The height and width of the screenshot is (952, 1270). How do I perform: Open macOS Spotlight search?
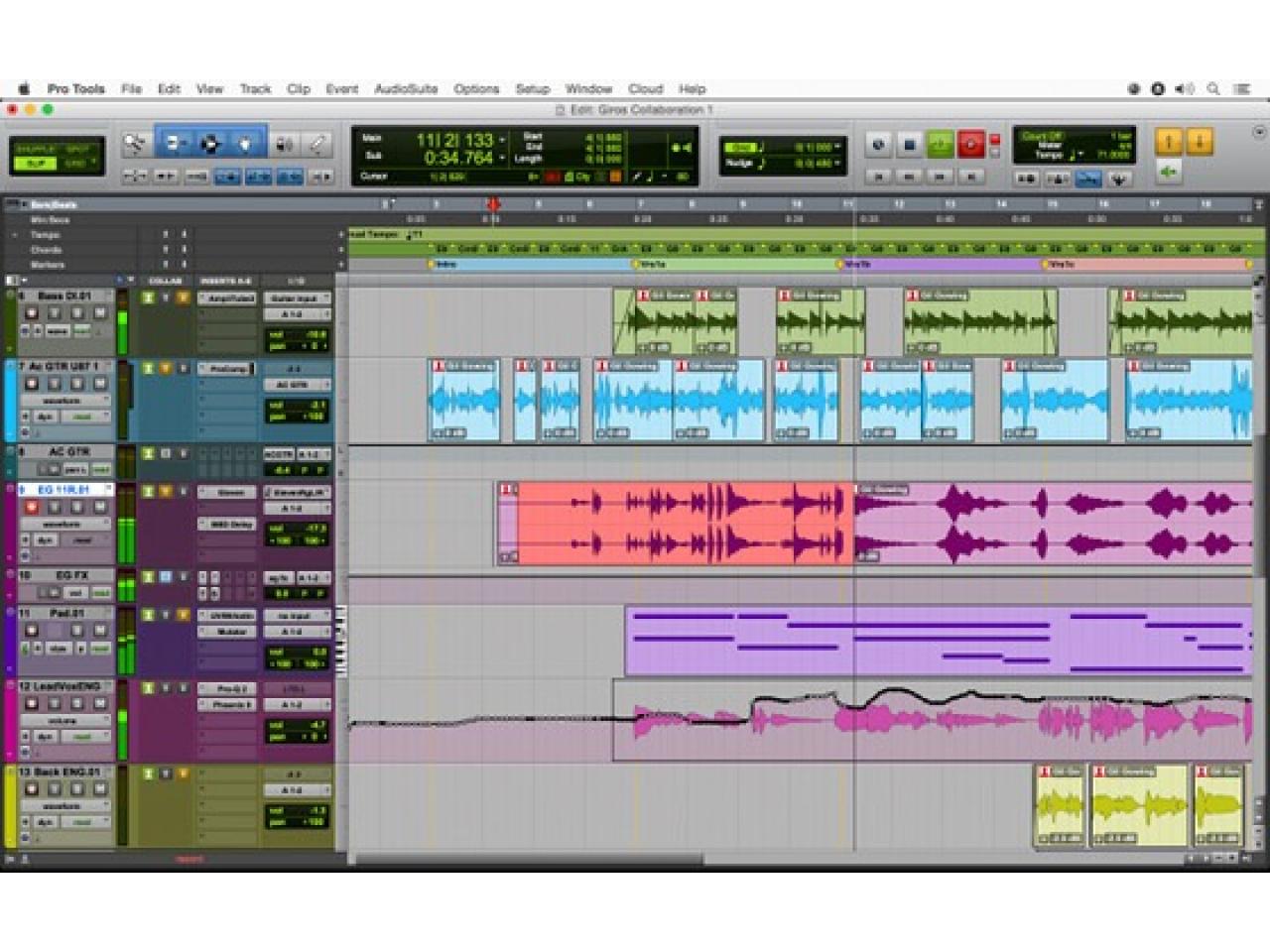1212,89
